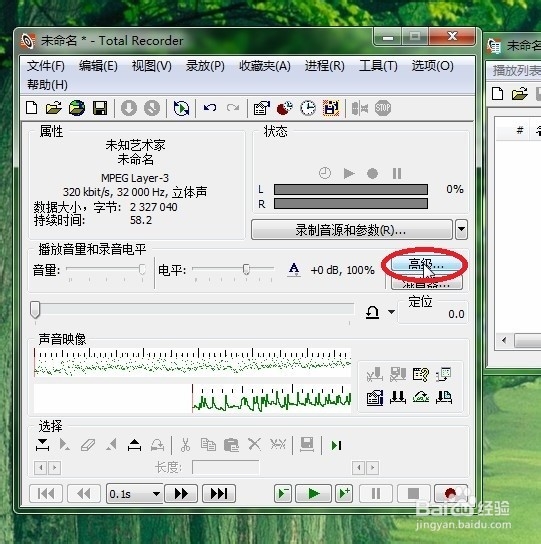Open the file properties toolbar icon
This screenshot has height=544, width=541.
[x=262, y=108]
